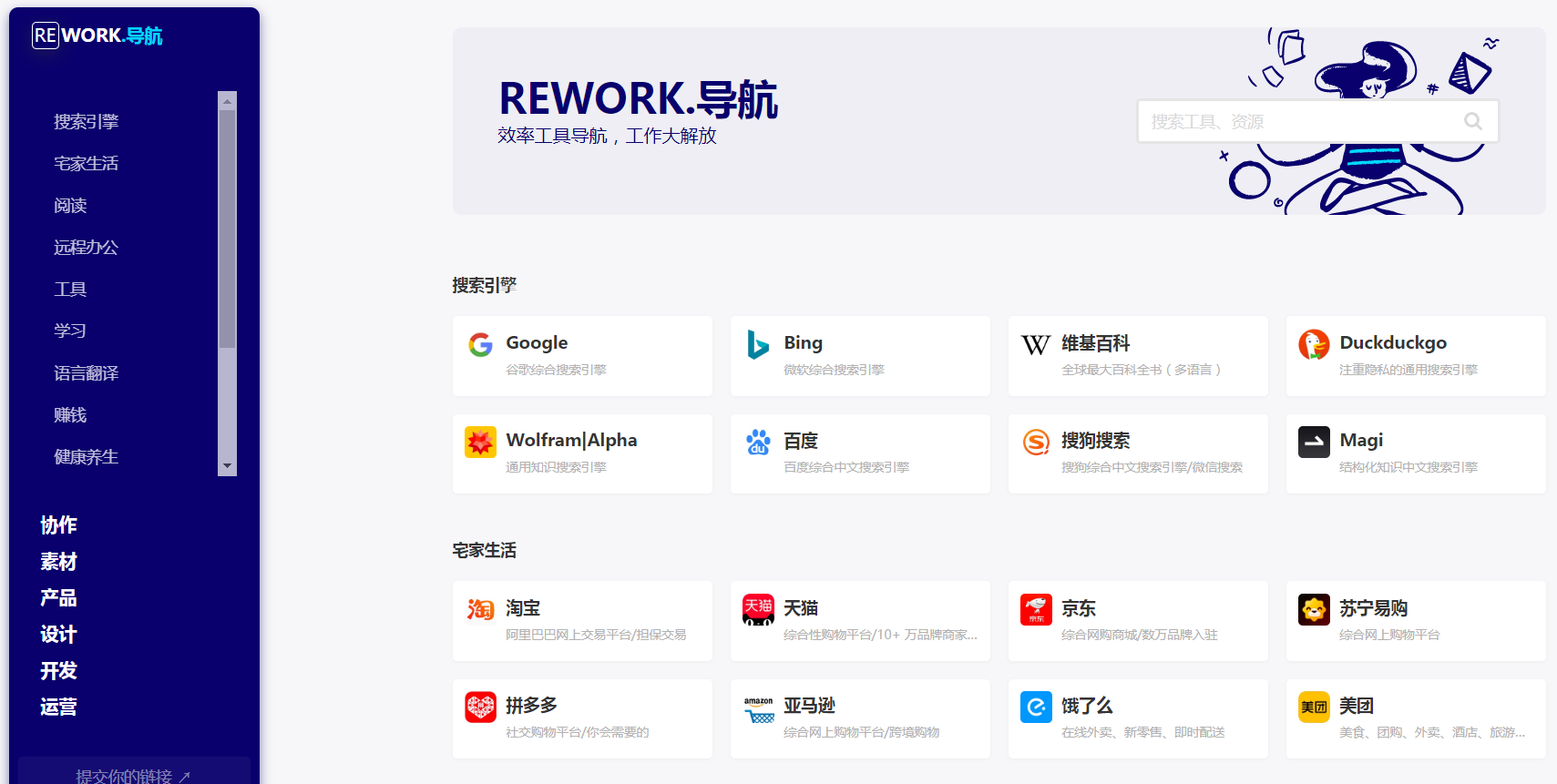Image resolution: width=1557 pixels, height=784 pixels.
Task: Click the REWORK.导航 sidebar logo
Action: point(97,36)
